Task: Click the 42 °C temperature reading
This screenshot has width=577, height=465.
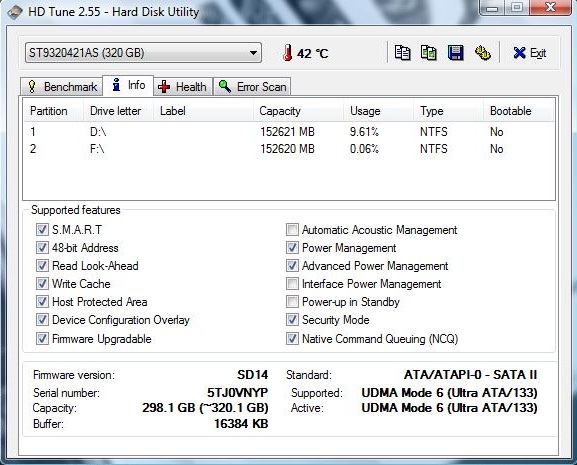Action: coord(313,54)
